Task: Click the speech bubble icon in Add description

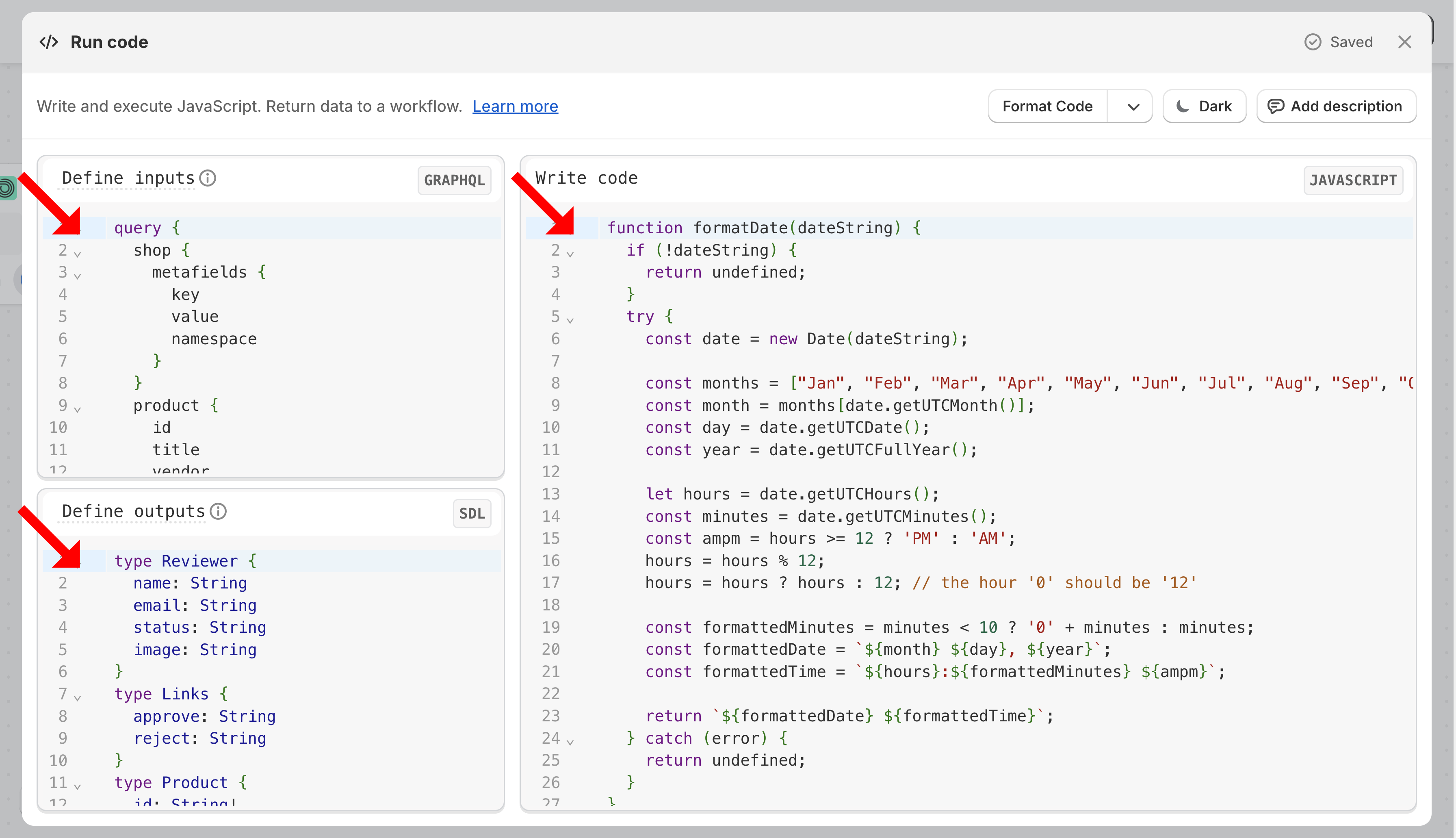Action: click(1275, 106)
